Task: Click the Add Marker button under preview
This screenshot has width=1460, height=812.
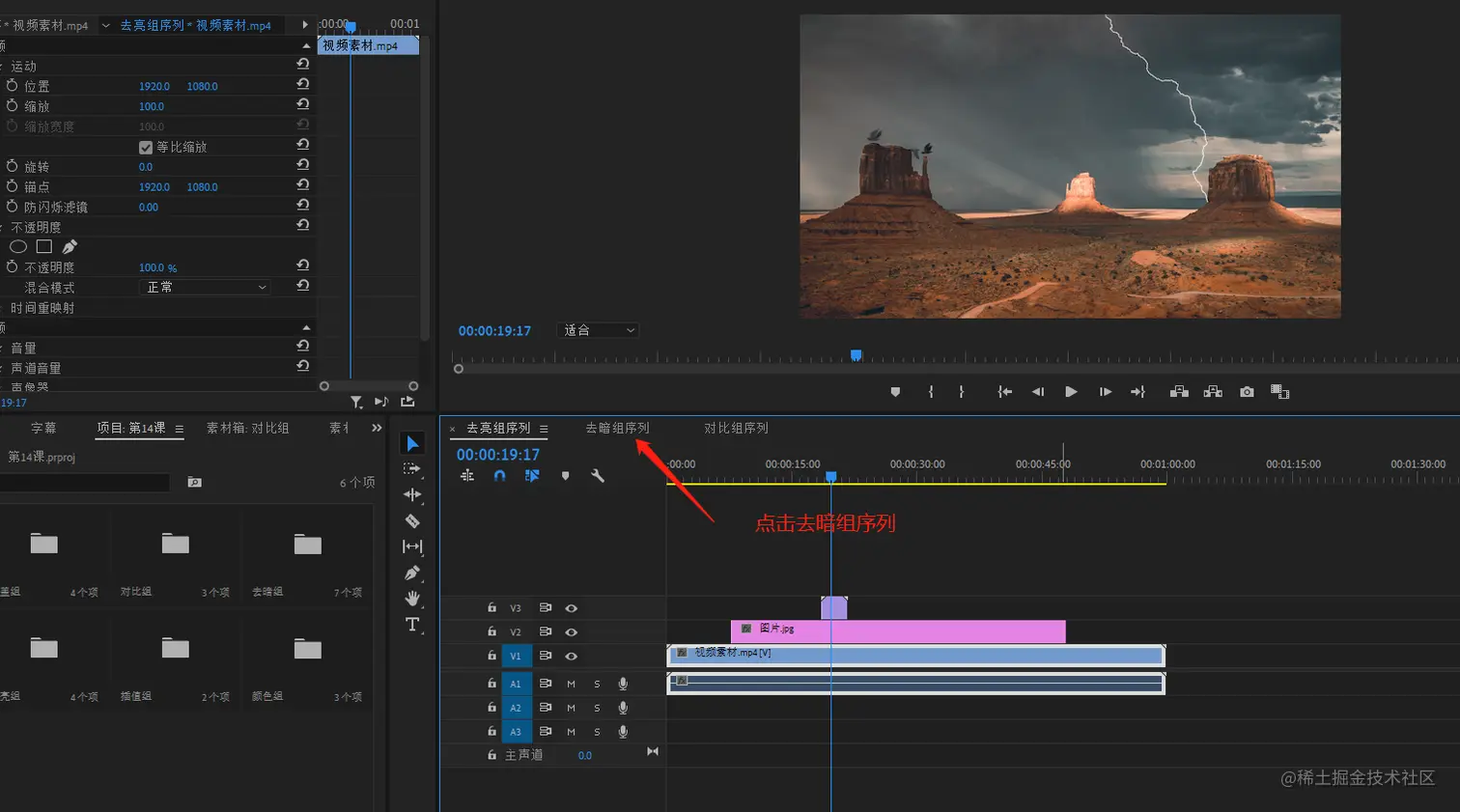Action: point(895,392)
